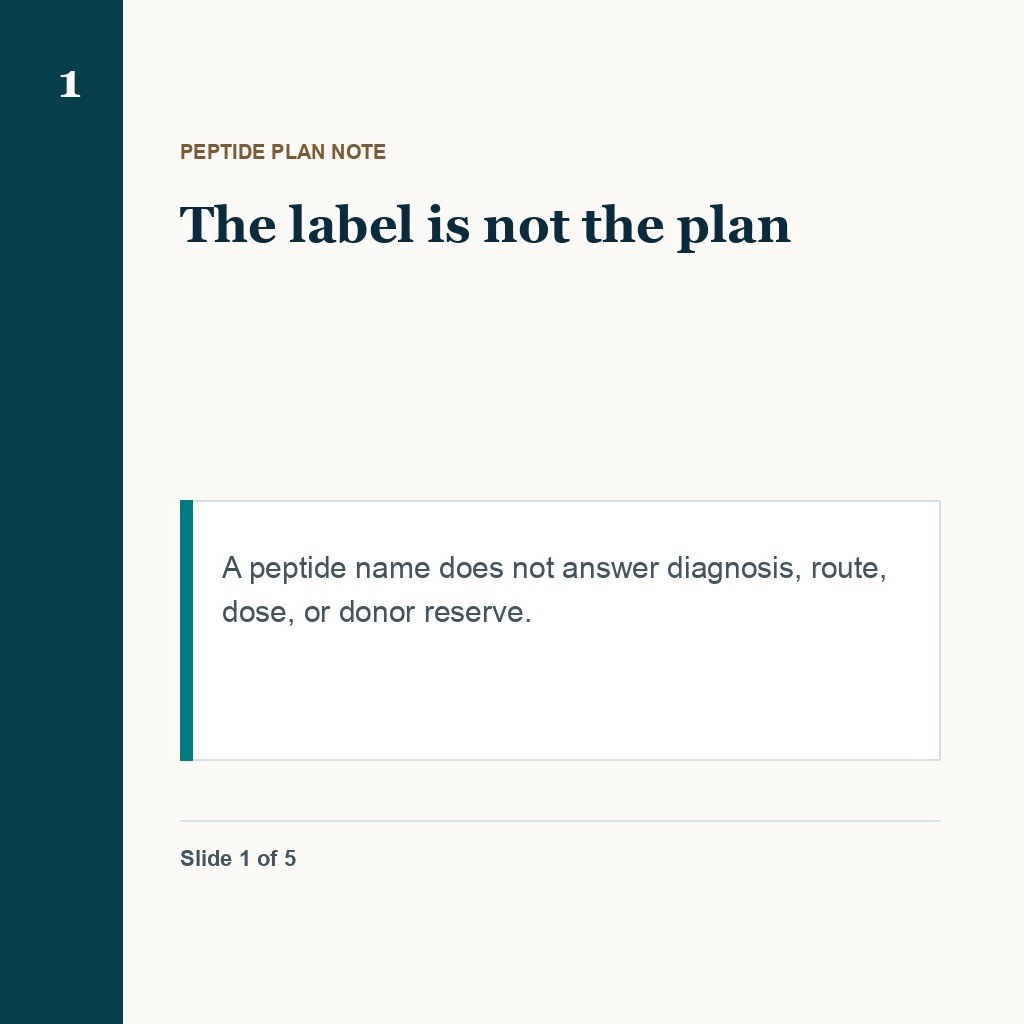Click the word PEPTIDE in the top label
The width and height of the screenshot is (1024, 1024).
[222, 152]
